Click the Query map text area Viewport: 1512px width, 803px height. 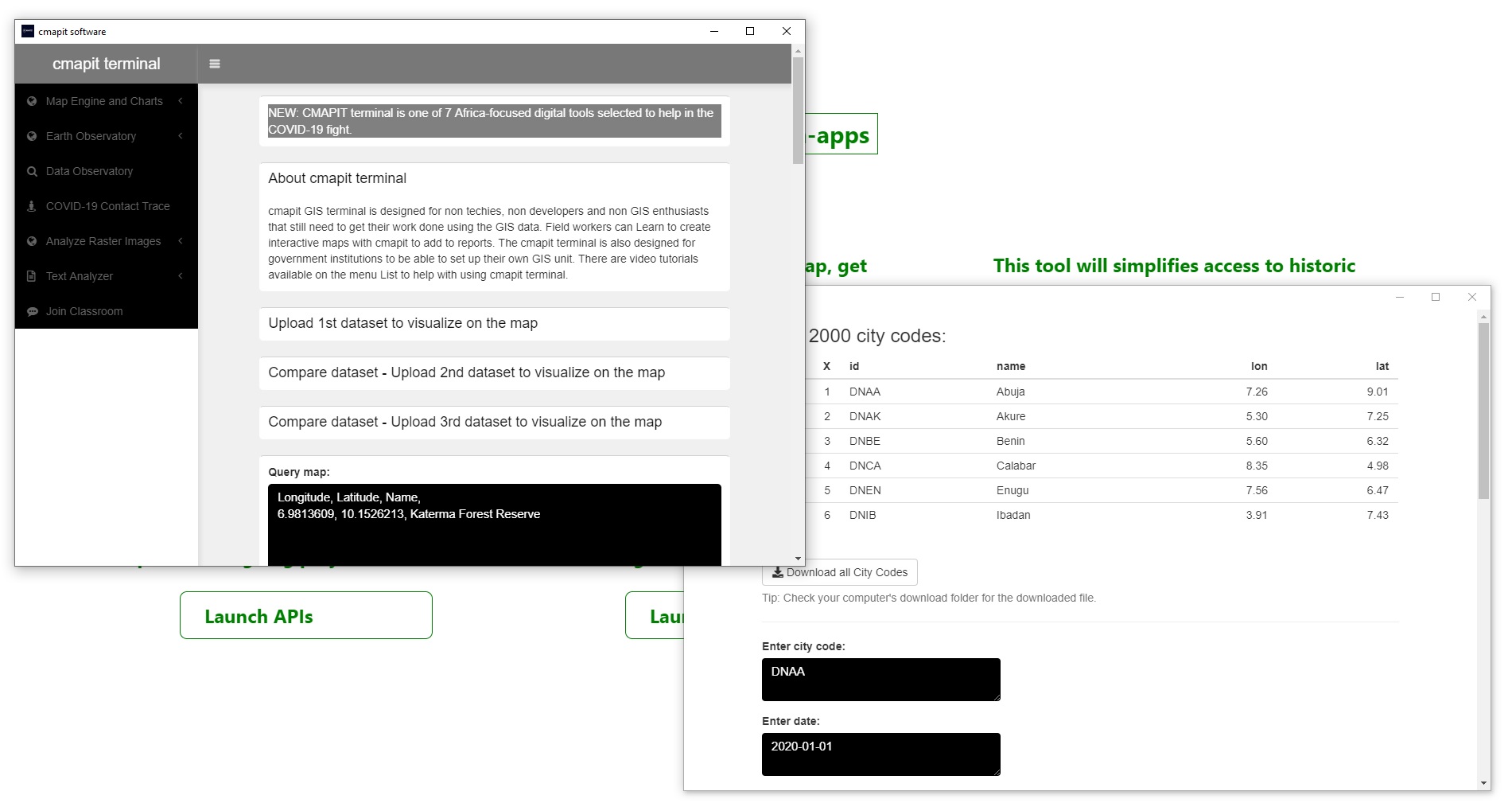(x=495, y=524)
